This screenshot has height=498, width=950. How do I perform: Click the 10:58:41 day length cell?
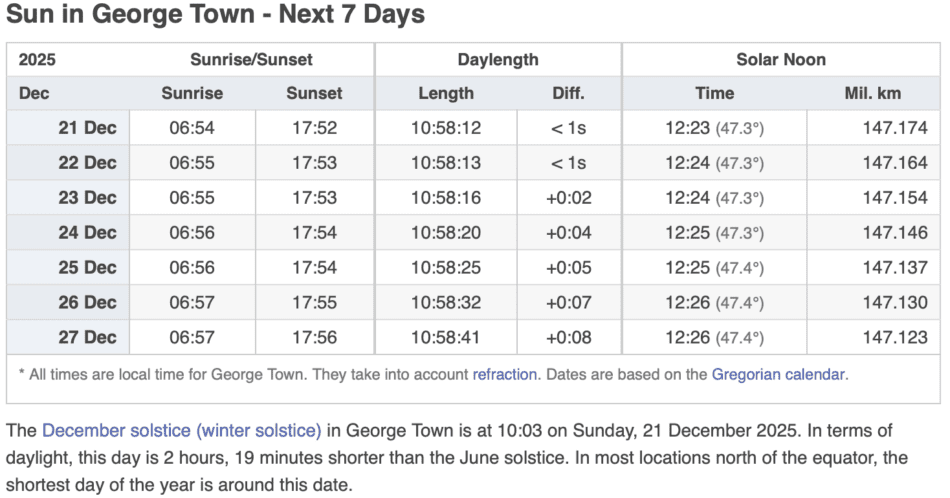coord(446,337)
